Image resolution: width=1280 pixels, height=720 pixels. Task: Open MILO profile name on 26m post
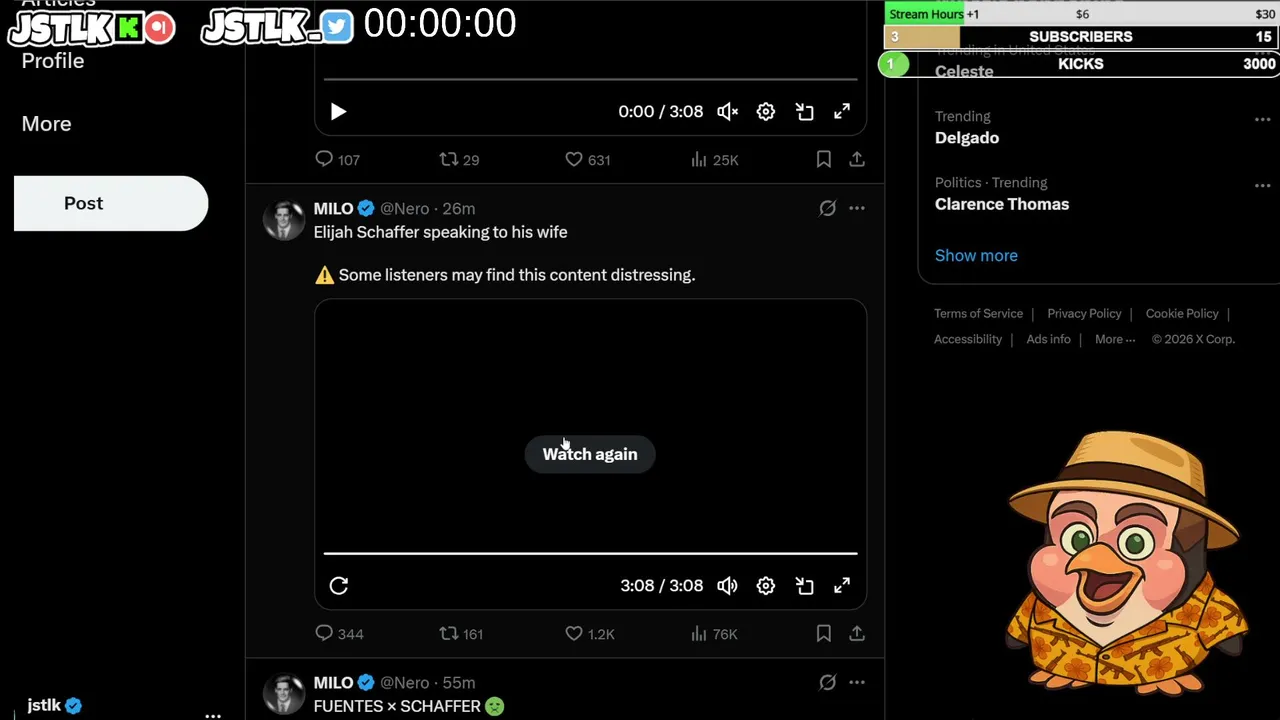[333, 208]
